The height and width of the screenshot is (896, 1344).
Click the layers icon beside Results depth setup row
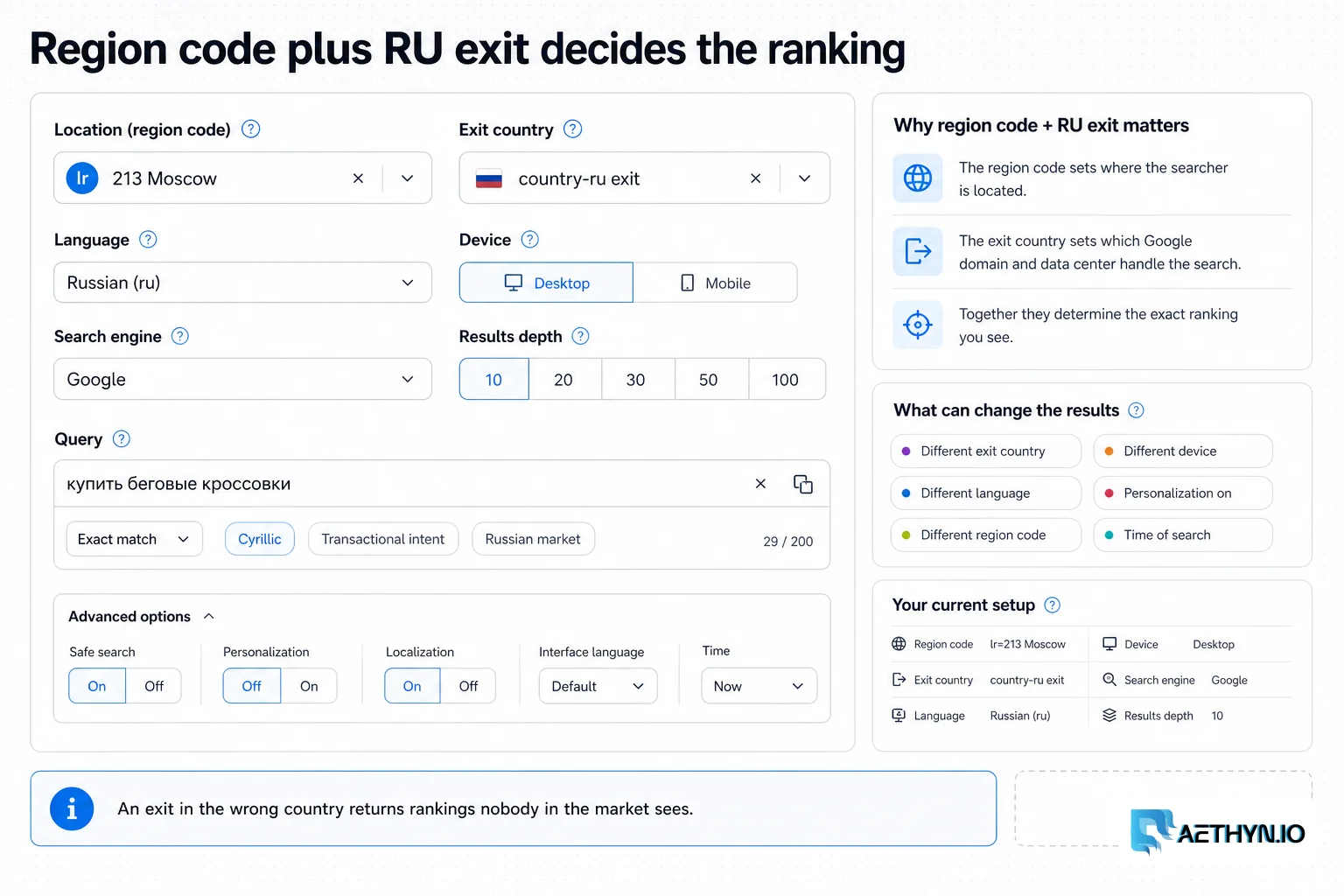click(x=1109, y=716)
